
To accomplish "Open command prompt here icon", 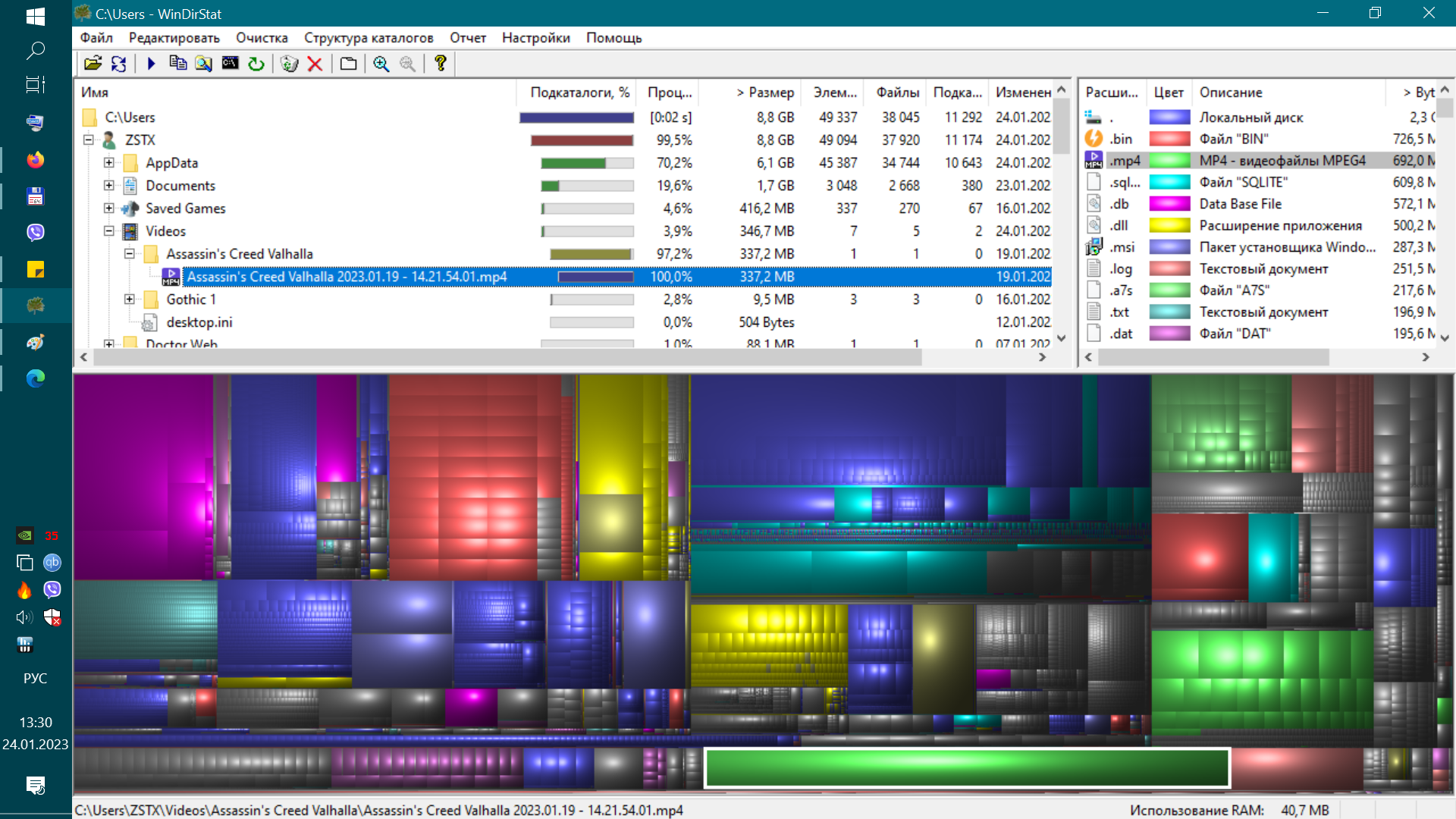I will pyautogui.click(x=230, y=64).
